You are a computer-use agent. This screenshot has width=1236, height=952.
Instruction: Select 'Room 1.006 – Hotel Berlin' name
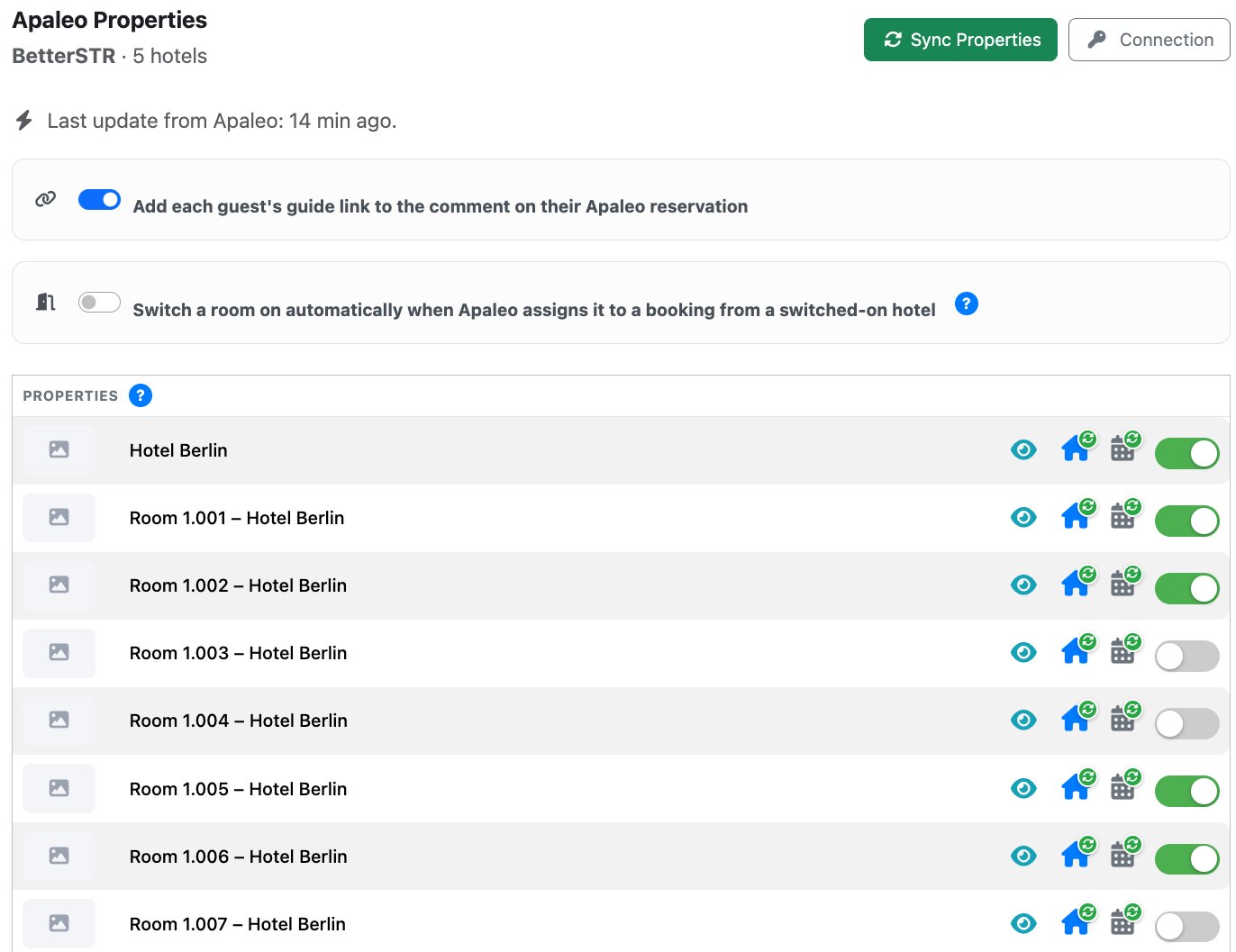(x=239, y=857)
